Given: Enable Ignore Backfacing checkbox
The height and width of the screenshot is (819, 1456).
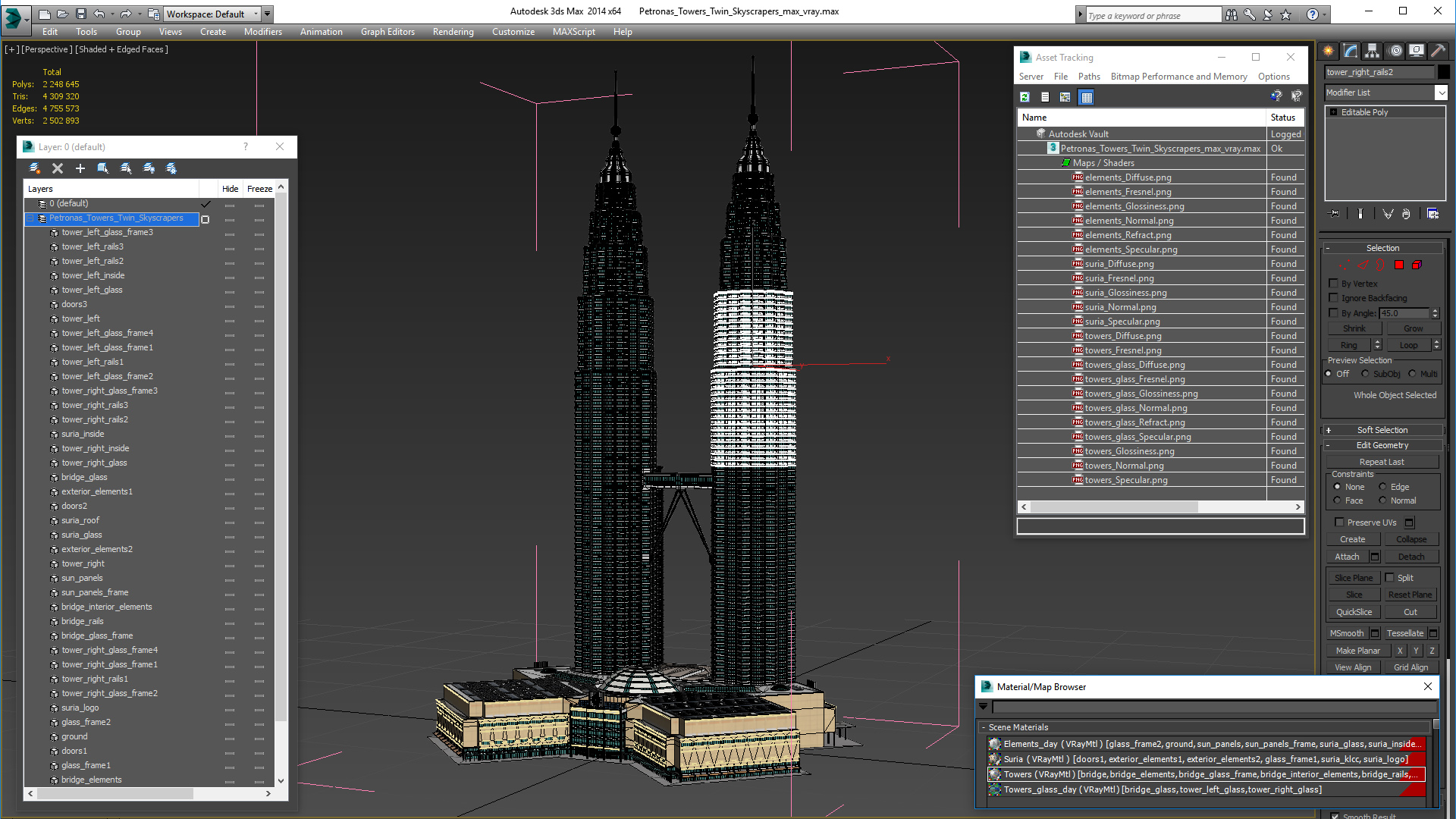Looking at the screenshot, I should click(1334, 297).
